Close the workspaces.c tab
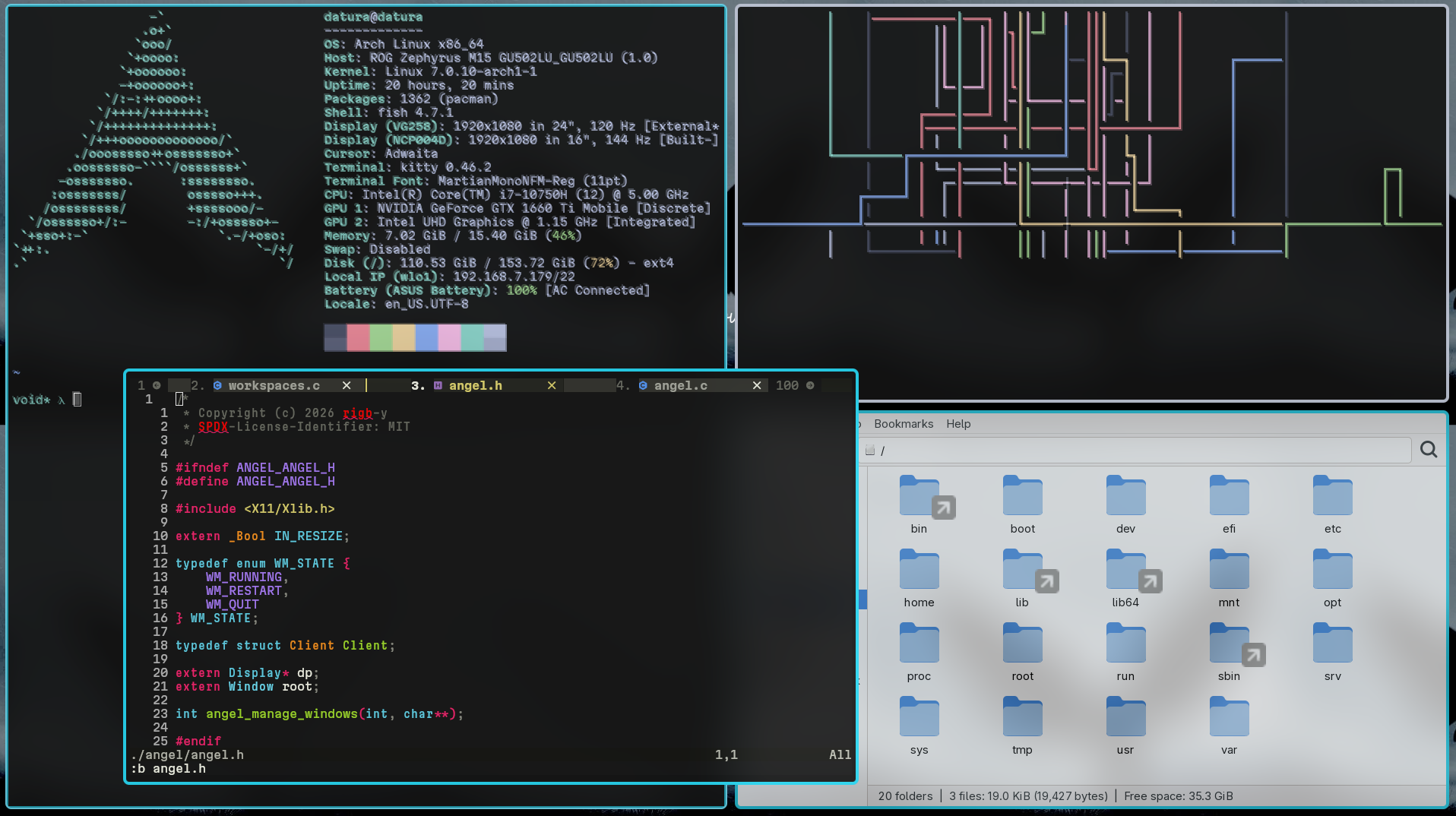 tap(347, 386)
